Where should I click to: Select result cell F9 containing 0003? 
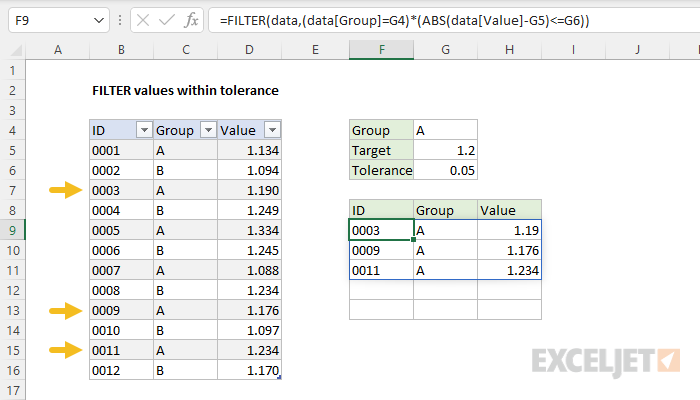coord(382,230)
